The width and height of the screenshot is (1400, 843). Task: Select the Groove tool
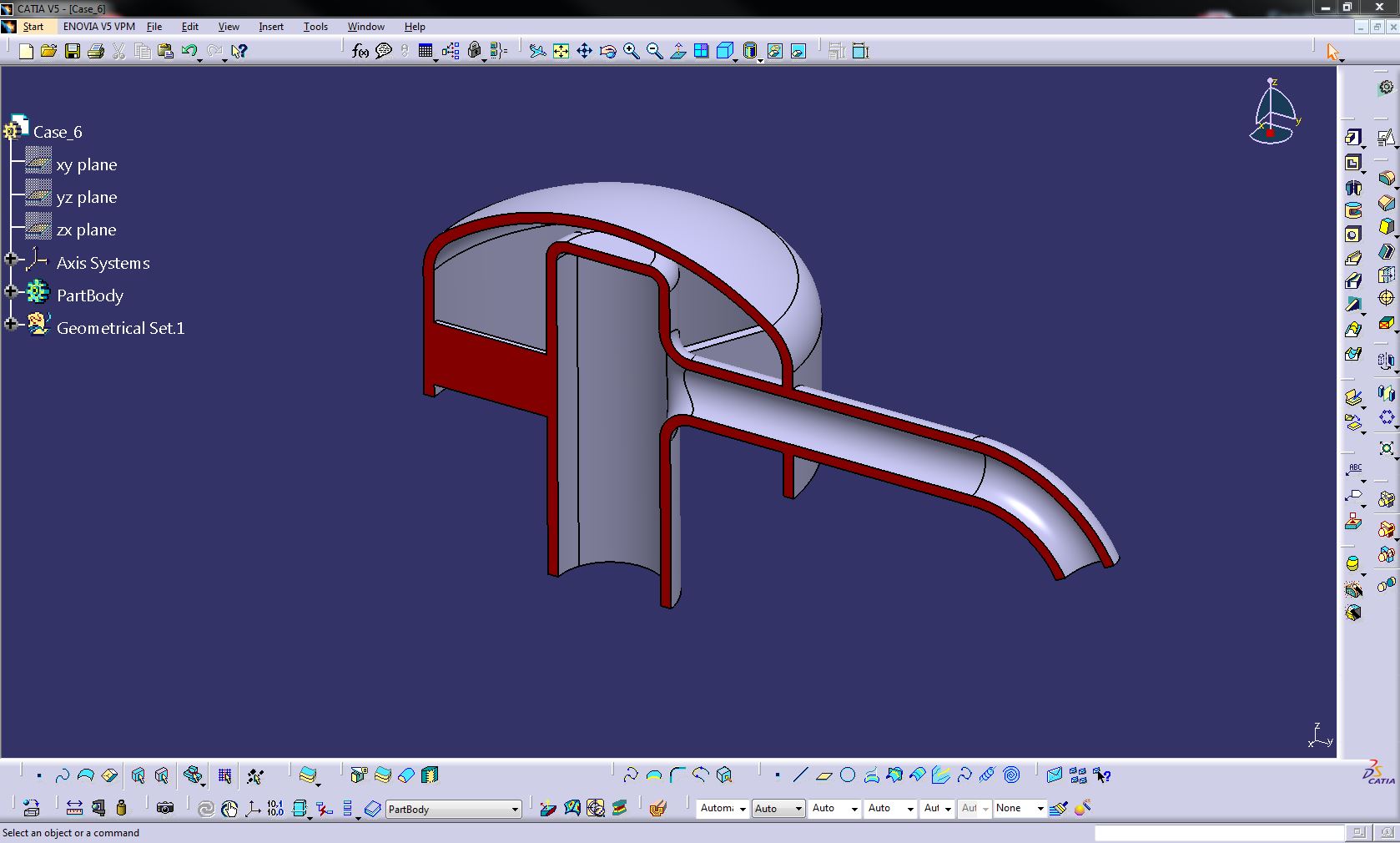[1353, 210]
